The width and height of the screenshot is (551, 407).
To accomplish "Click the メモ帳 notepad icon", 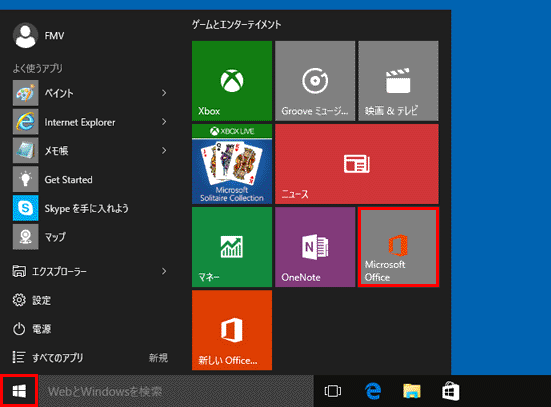I will click(x=26, y=151).
